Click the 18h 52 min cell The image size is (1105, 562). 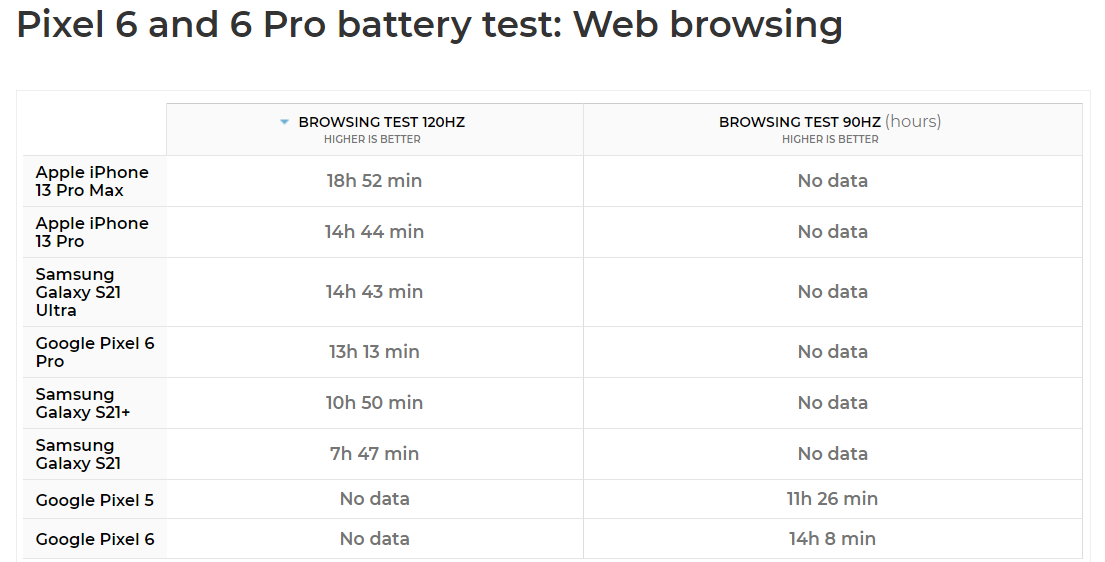point(374,181)
